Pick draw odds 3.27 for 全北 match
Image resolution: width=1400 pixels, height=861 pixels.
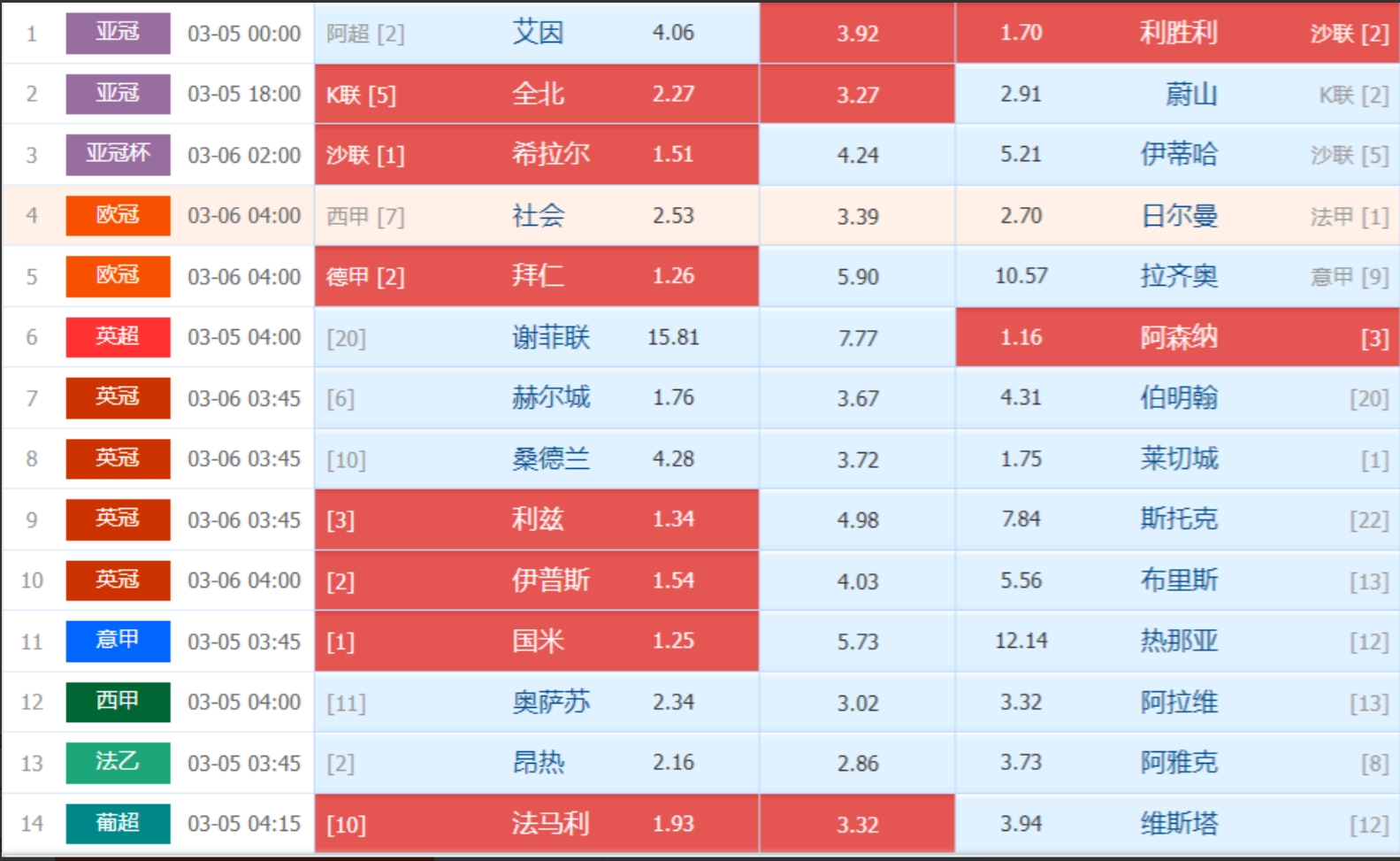[857, 94]
